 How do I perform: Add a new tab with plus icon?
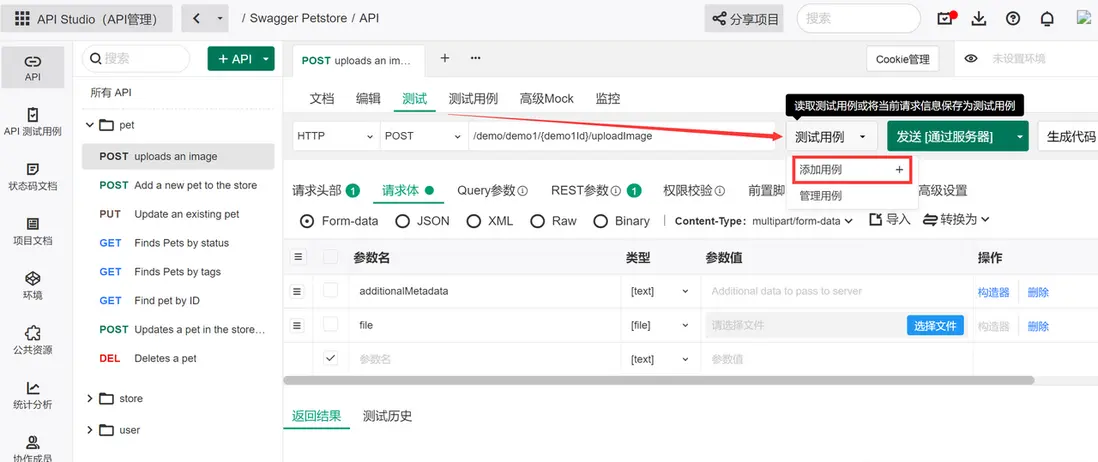point(445,58)
